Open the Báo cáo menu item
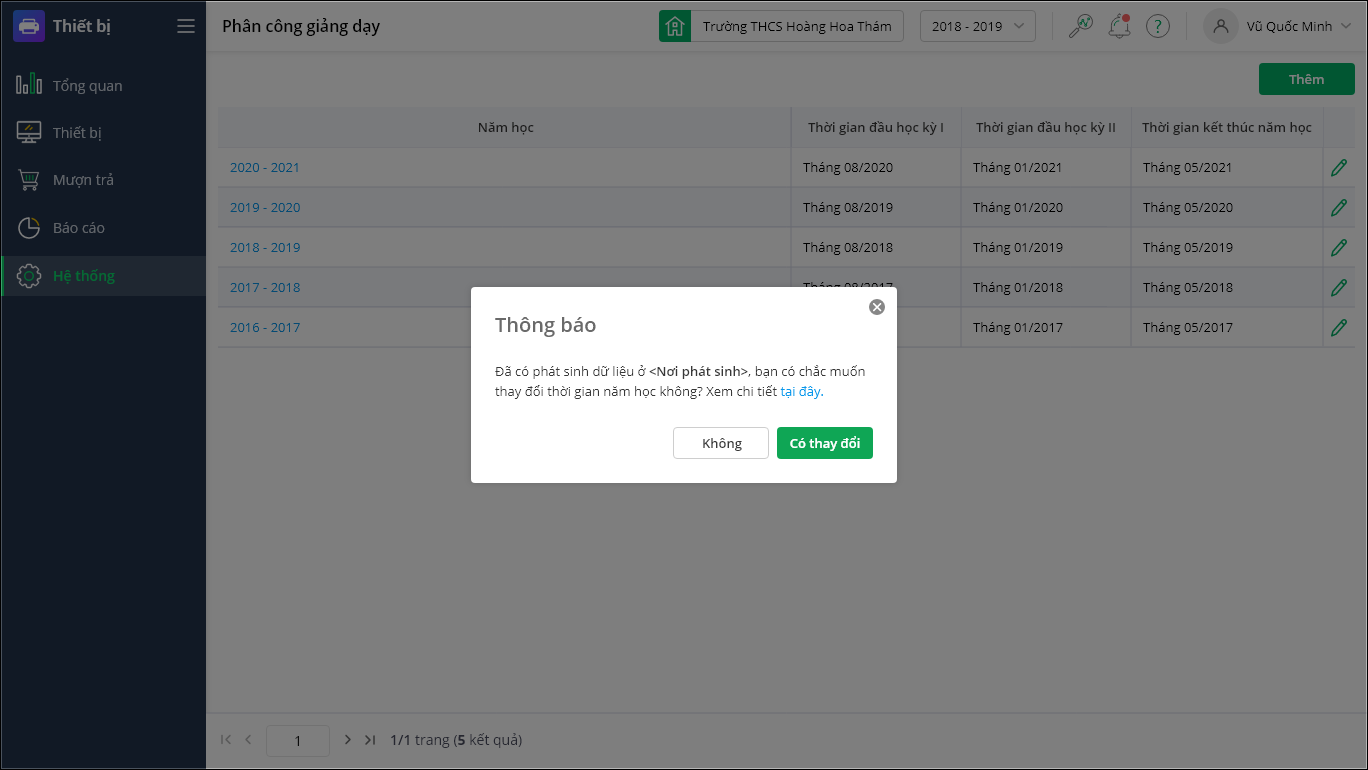The width and height of the screenshot is (1368, 770). click(x=78, y=228)
